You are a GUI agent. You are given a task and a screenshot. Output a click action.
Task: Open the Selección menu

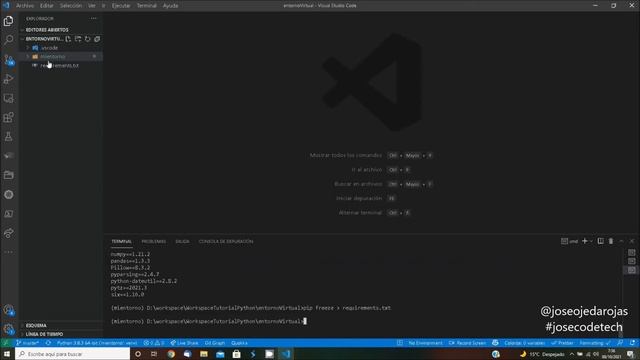point(71,6)
